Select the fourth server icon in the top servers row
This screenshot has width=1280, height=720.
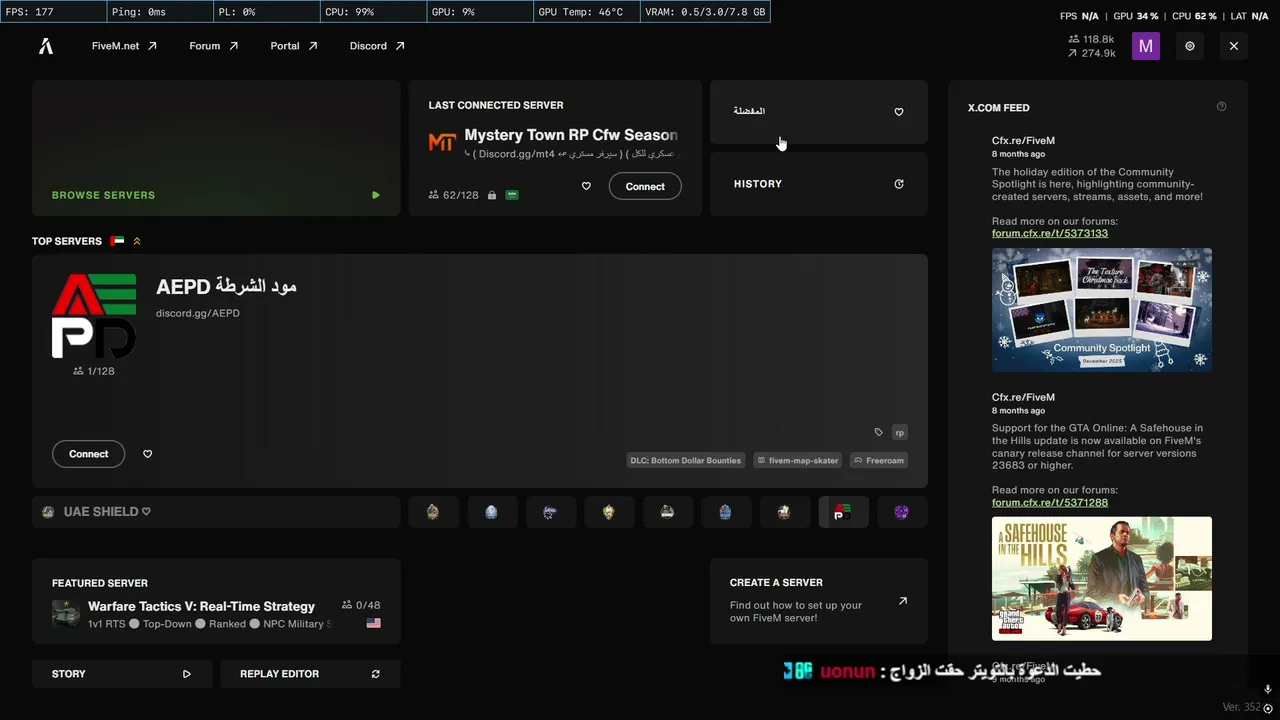[609, 512]
